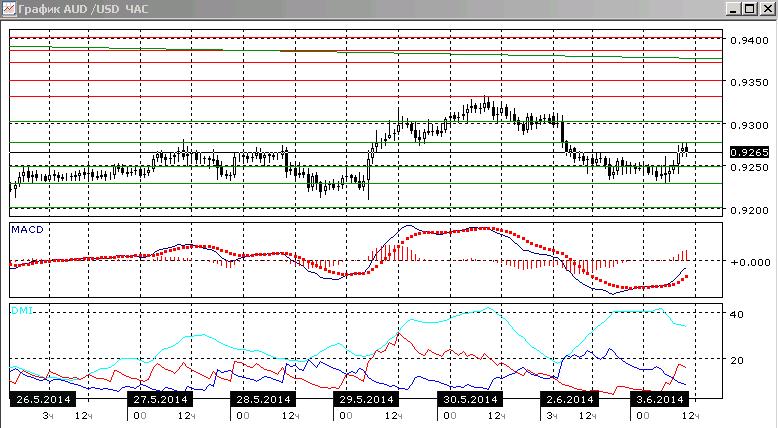Click the DMI indicator label

[22, 310]
